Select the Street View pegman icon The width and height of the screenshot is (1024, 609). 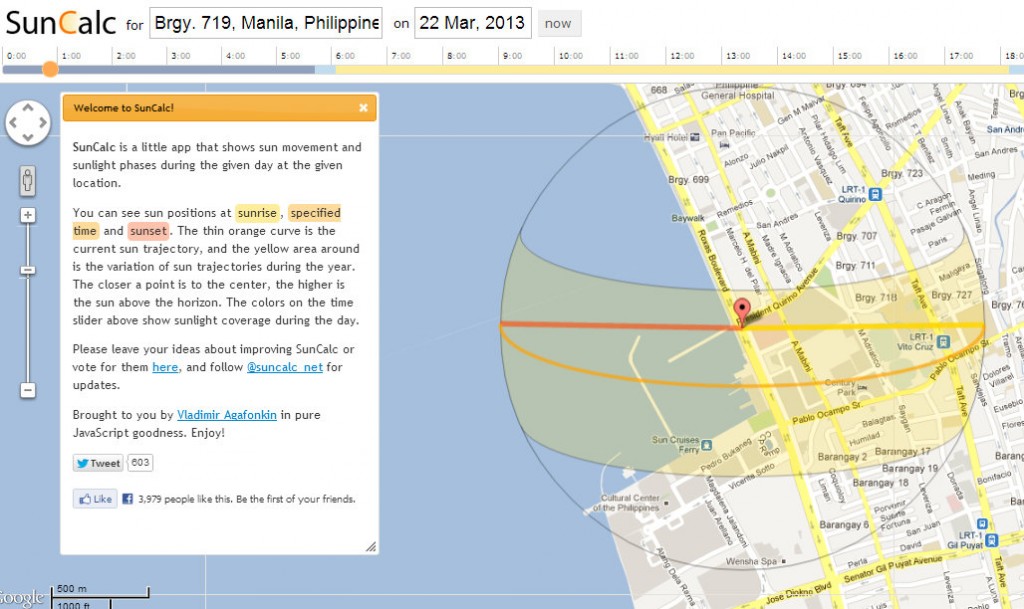[26, 181]
